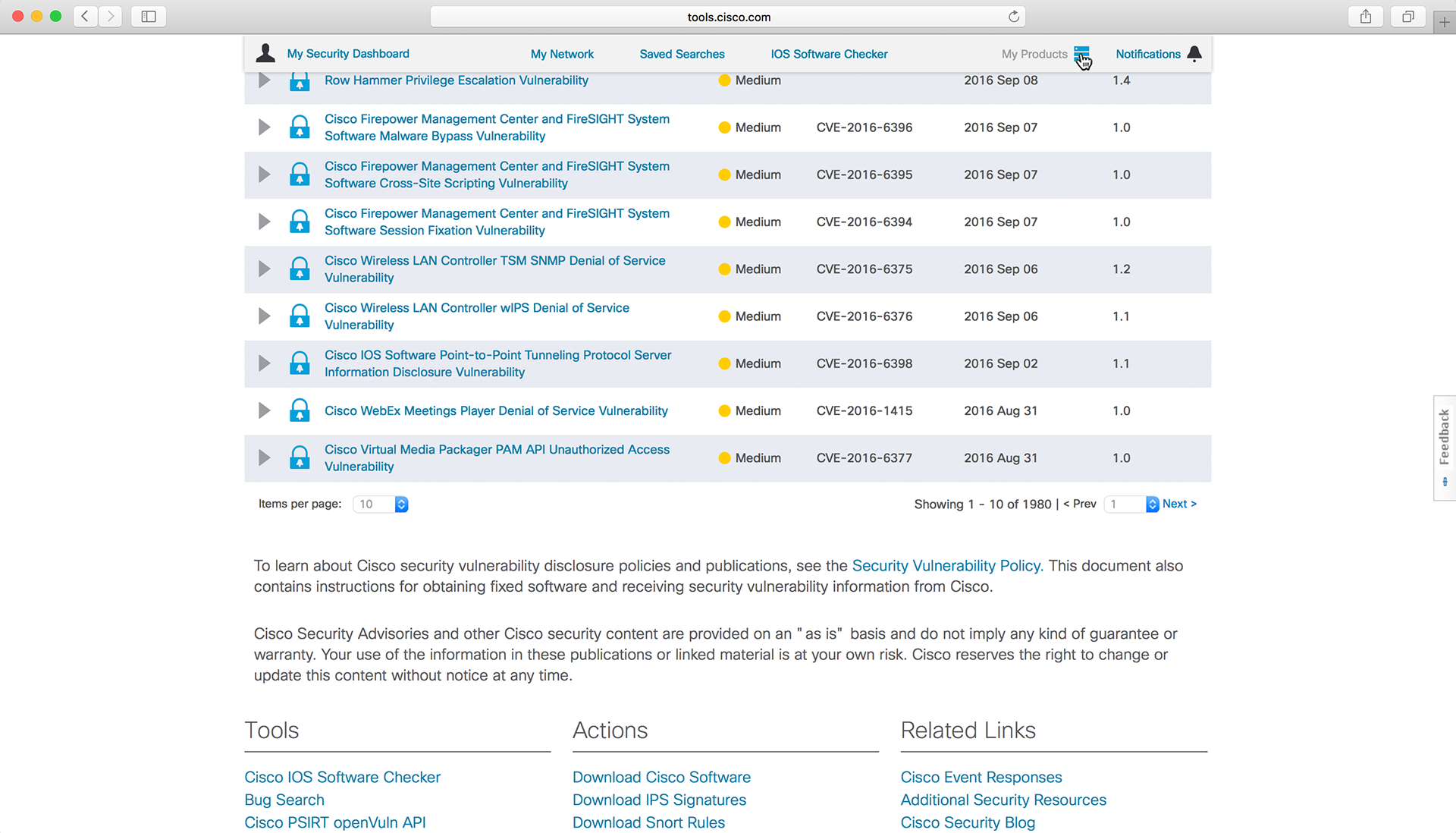Click lock icon for Cross-Site Scripting row
The height and width of the screenshot is (833, 1456).
(300, 174)
